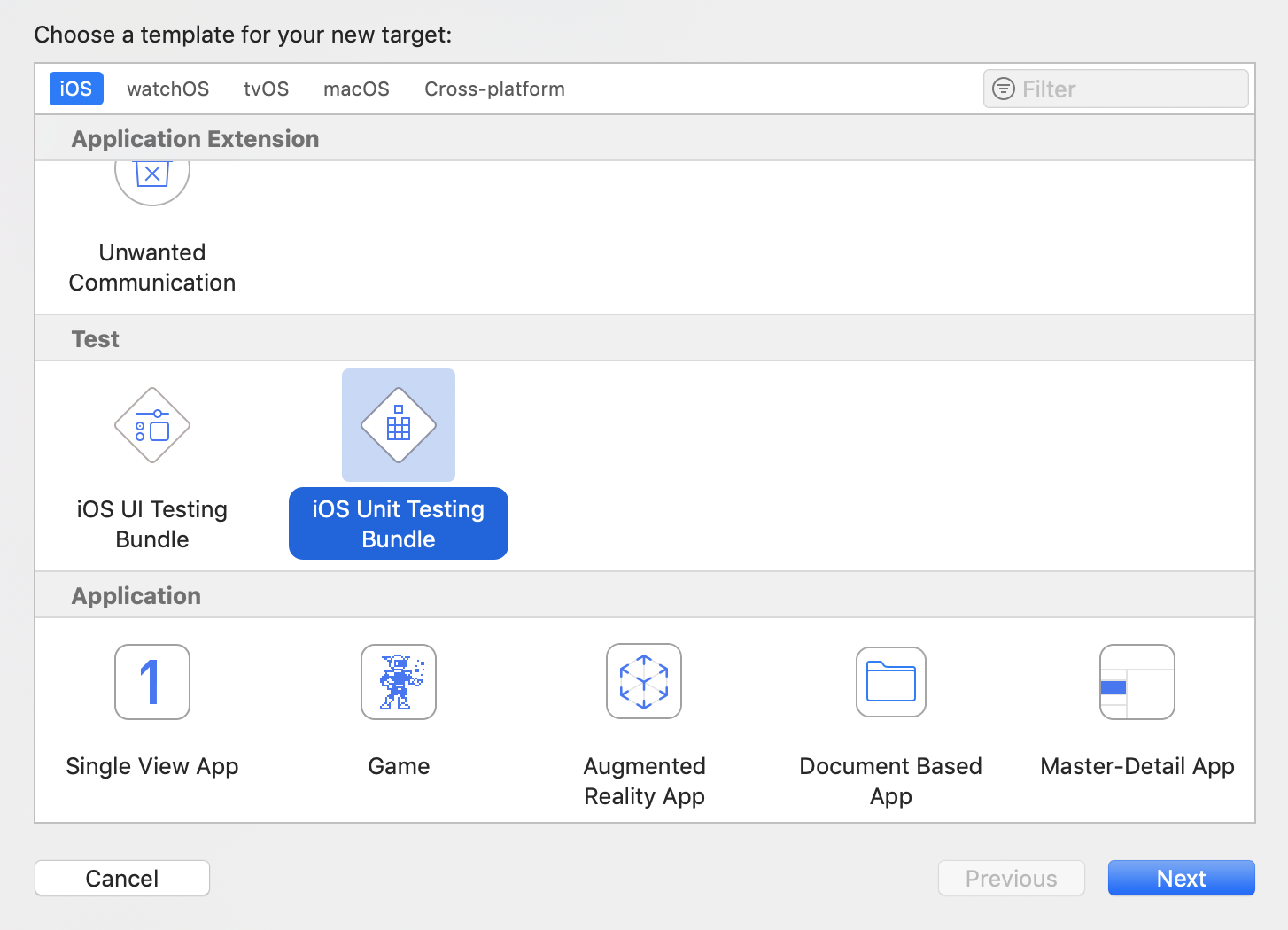Click the 'iOS Unit Testing Bundle' label

pos(399,523)
